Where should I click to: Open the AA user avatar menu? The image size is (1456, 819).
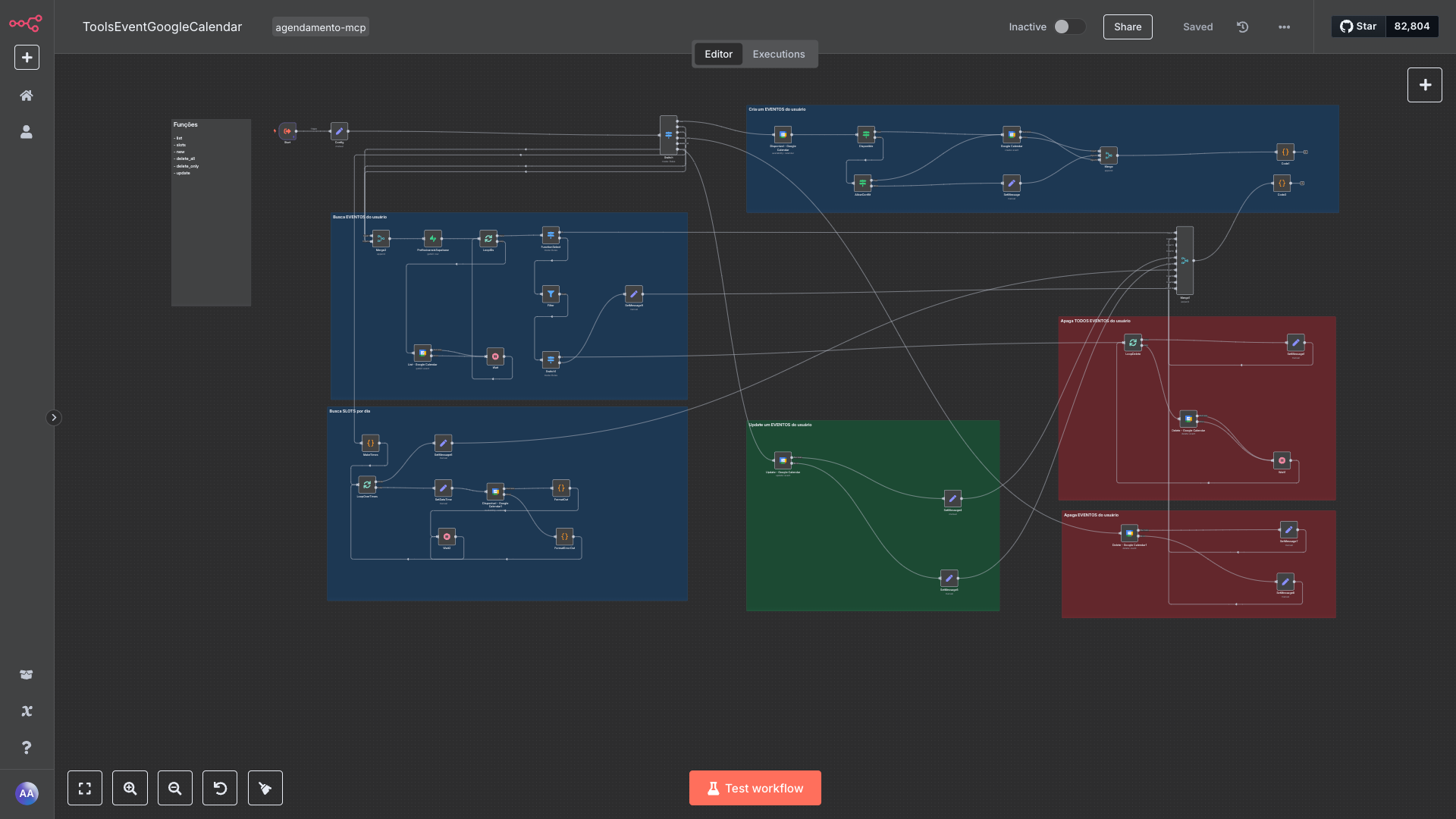[x=27, y=793]
